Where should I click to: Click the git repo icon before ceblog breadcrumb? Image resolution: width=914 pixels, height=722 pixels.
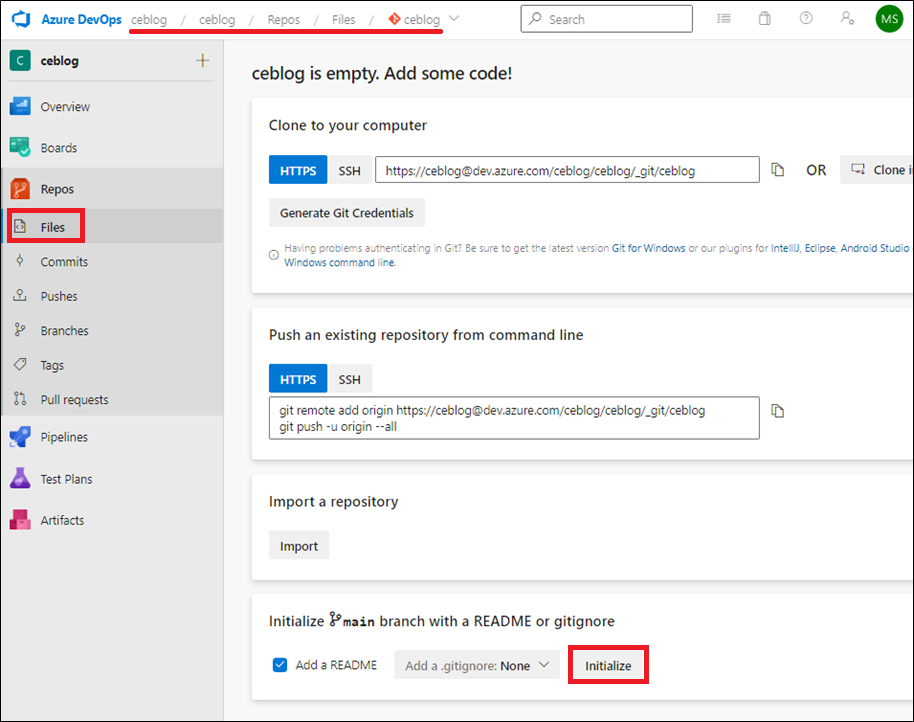[x=395, y=19]
